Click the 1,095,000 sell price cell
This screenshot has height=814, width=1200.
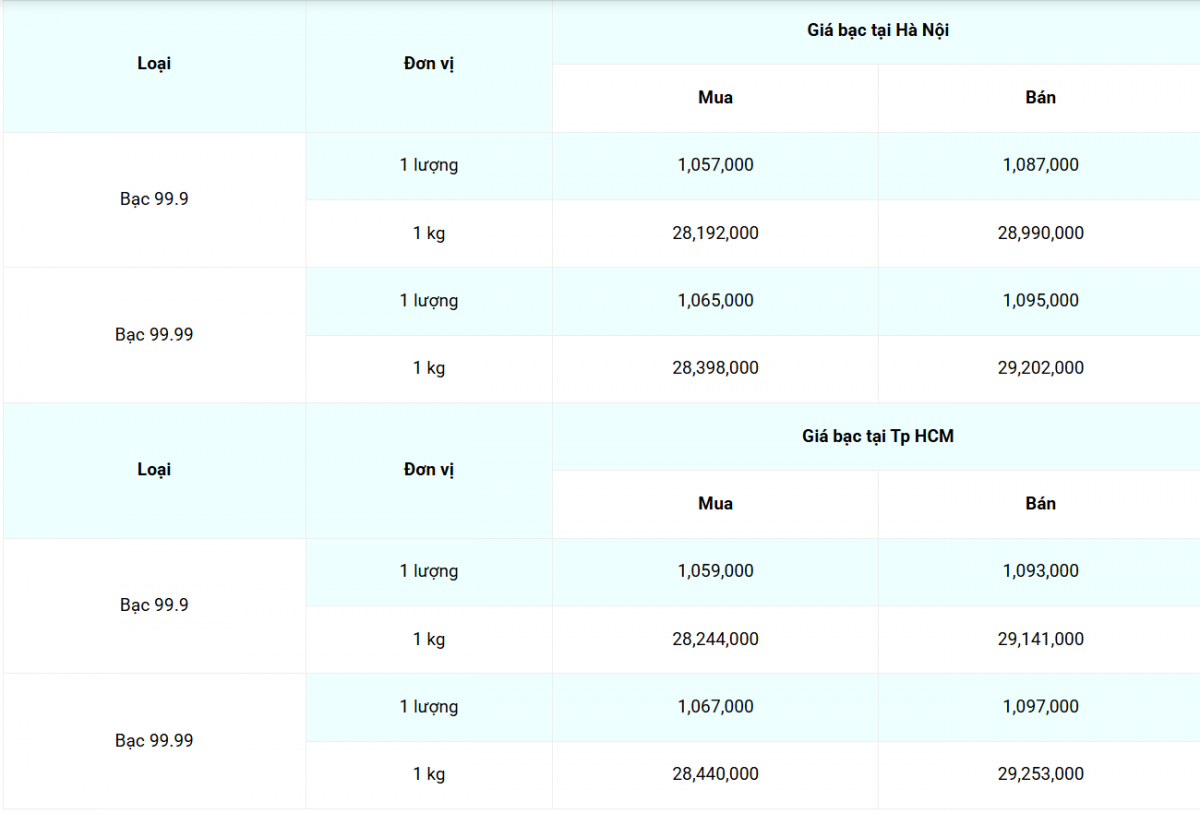[x=1040, y=300]
